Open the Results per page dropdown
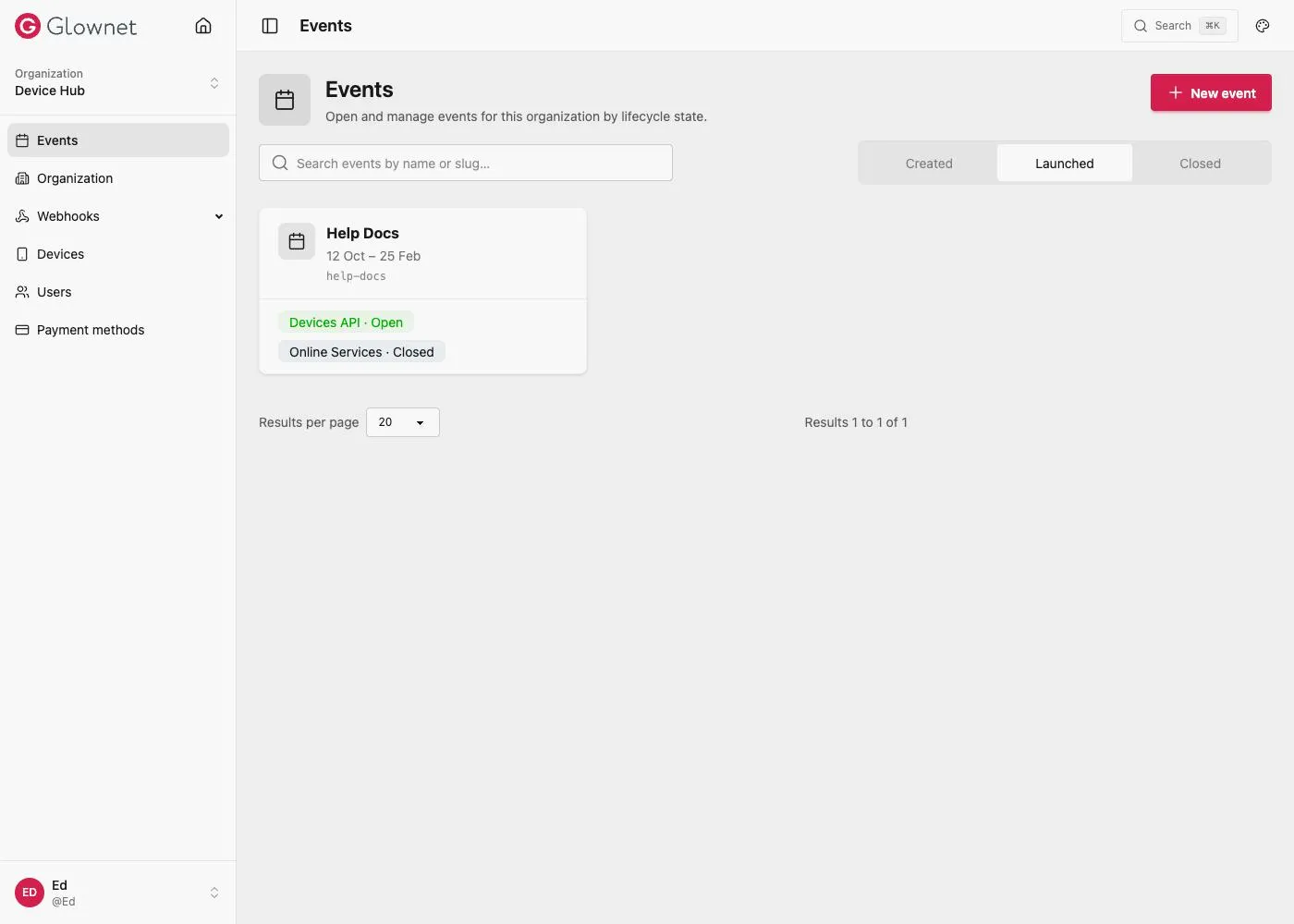Image resolution: width=1294 pixels, height=924 pixels. [403, 422]
